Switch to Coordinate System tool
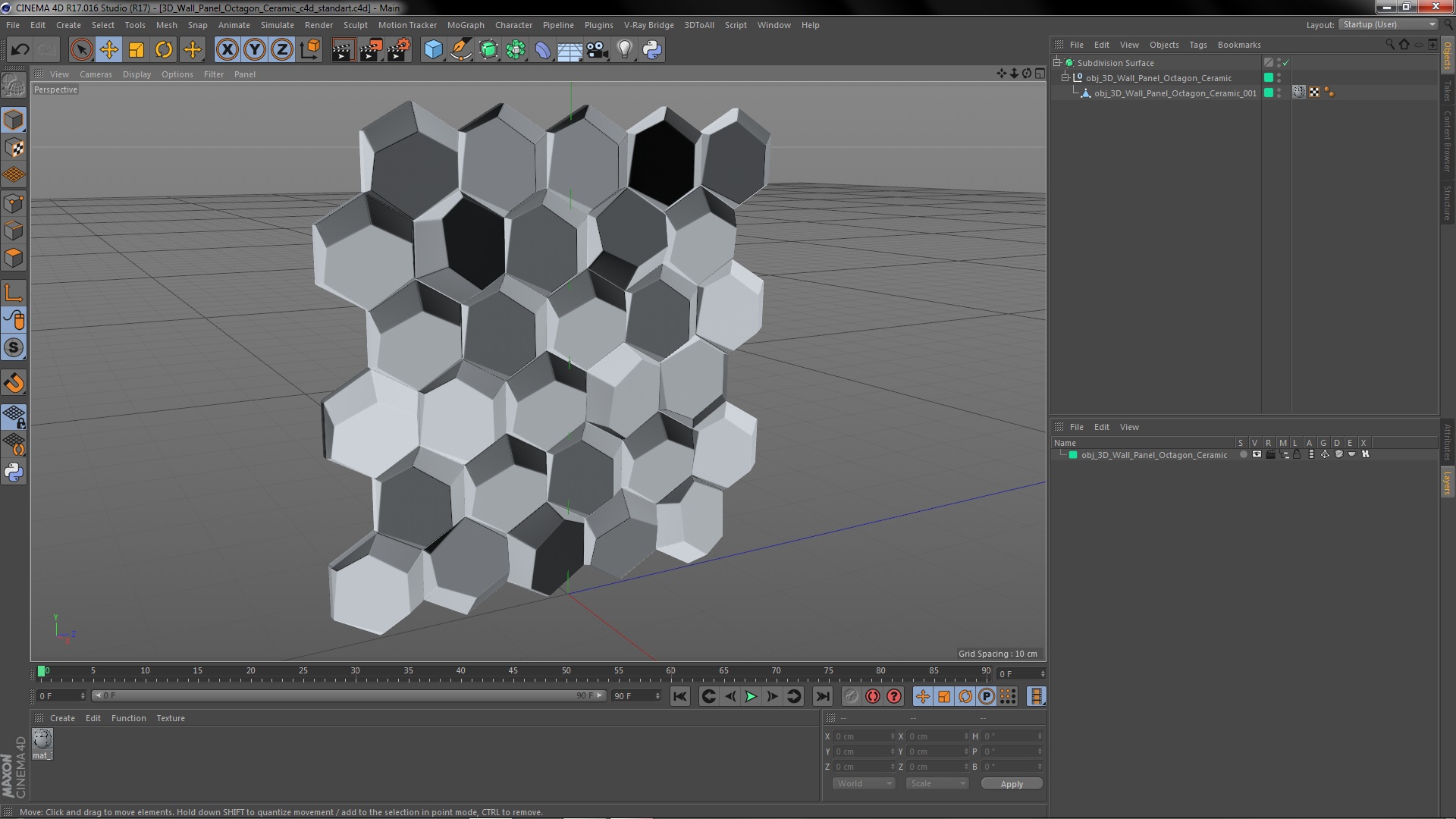The image size is (1456, 819). [x=310, y=50]
